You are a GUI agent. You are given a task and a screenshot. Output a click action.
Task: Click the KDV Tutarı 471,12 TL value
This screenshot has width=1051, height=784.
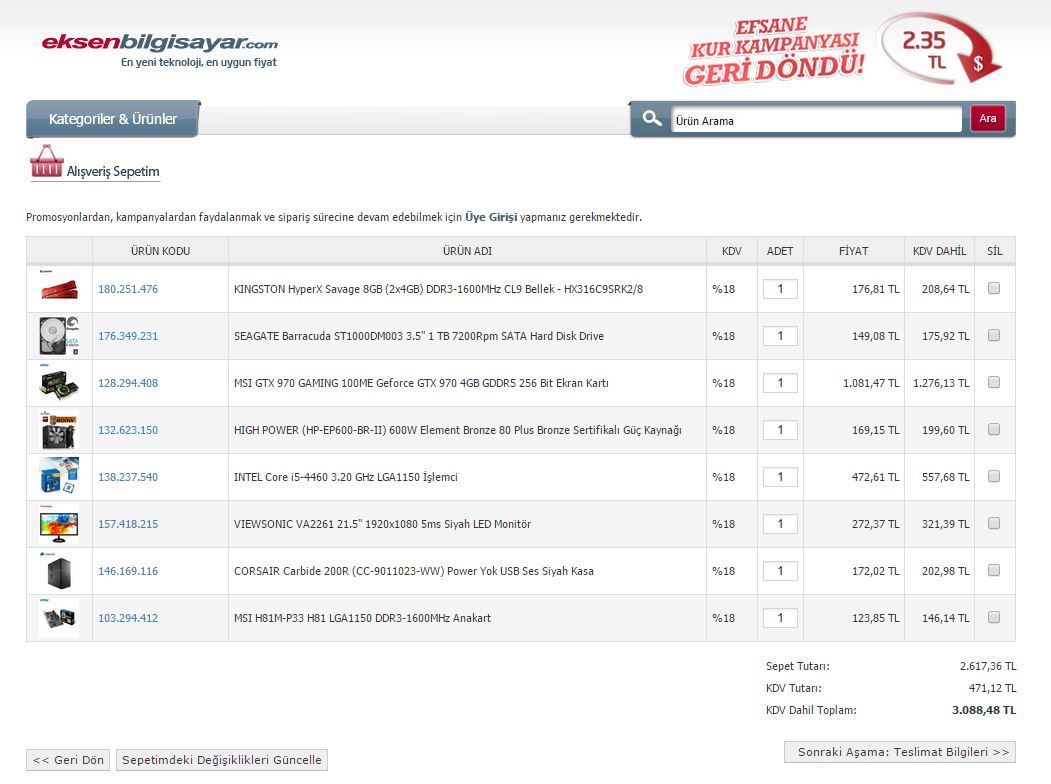[x=993, y=688]
